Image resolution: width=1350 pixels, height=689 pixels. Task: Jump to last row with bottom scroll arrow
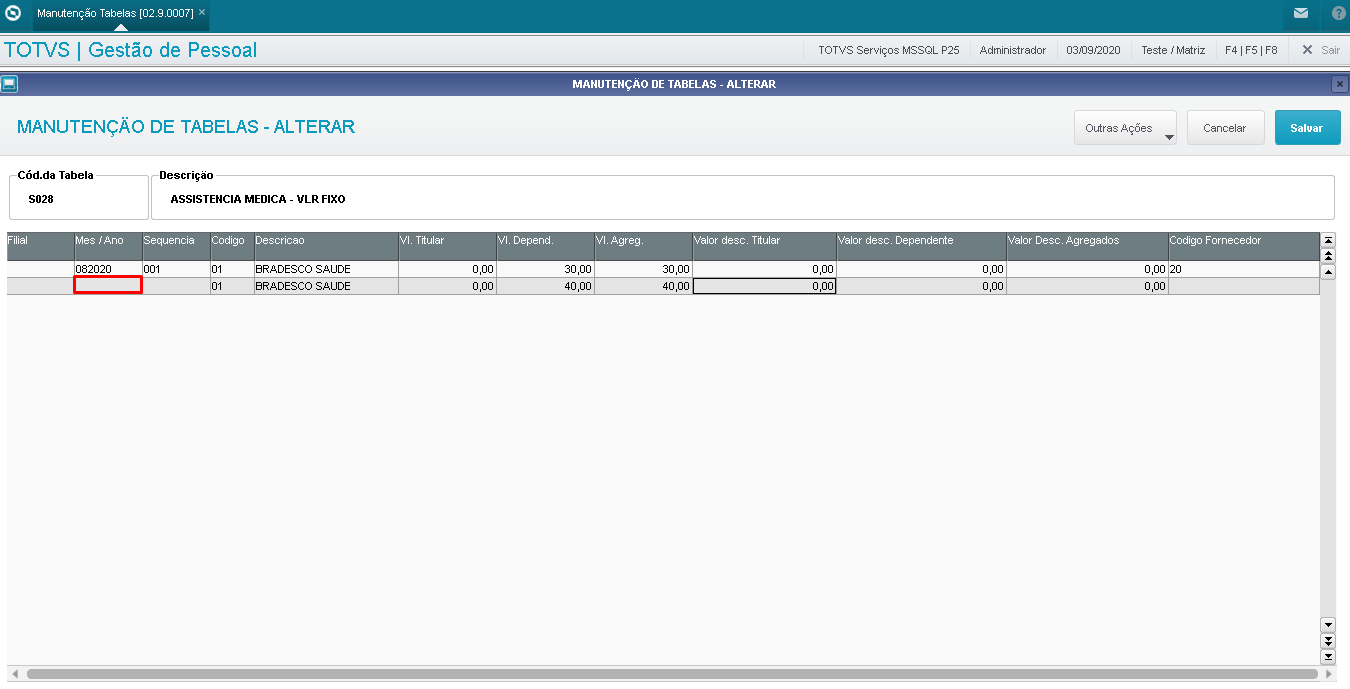(x=1328, y=656)
